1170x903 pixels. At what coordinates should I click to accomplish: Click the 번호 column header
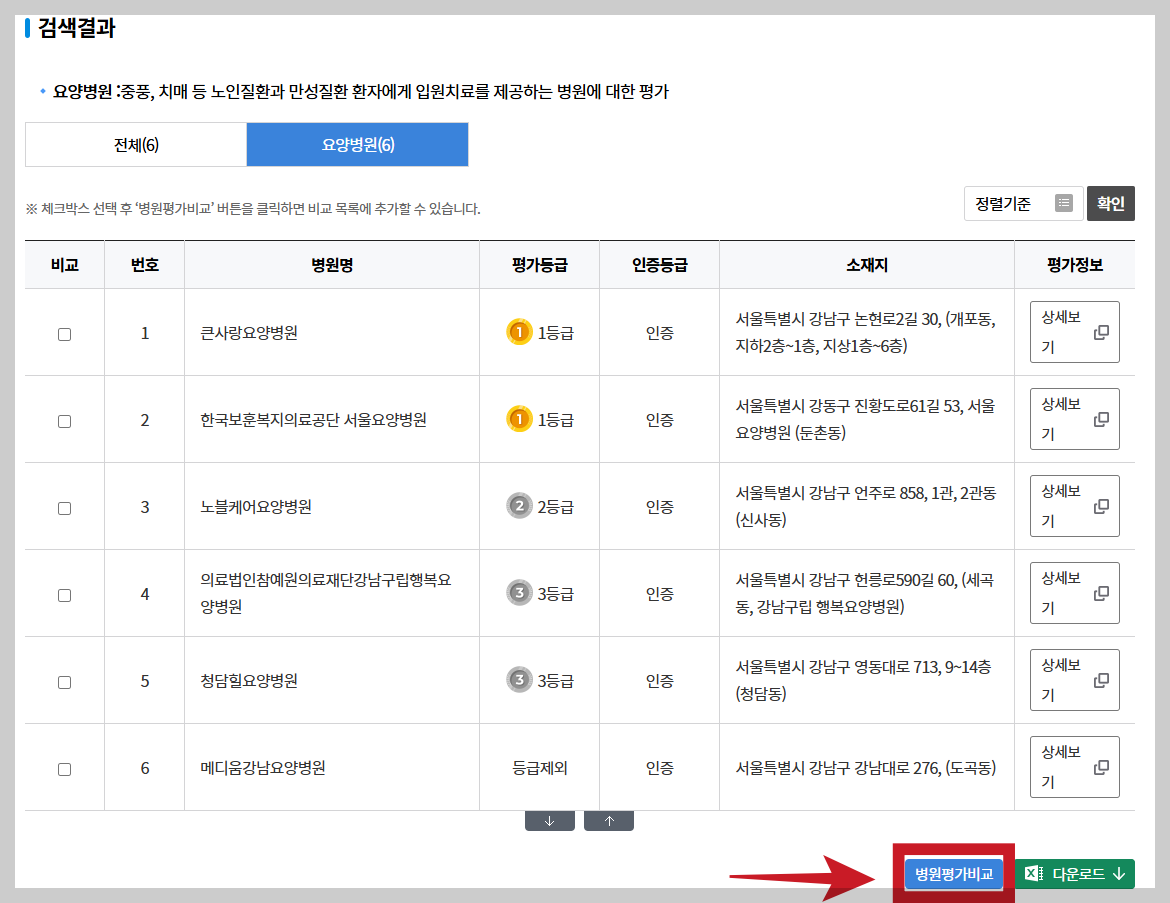pos(145,265)
